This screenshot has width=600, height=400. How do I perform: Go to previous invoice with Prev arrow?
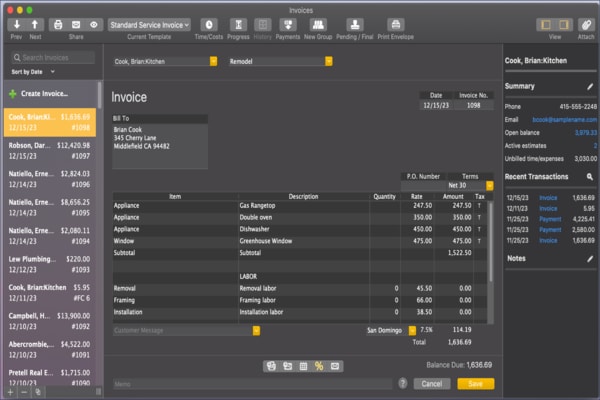coord(16,25)
